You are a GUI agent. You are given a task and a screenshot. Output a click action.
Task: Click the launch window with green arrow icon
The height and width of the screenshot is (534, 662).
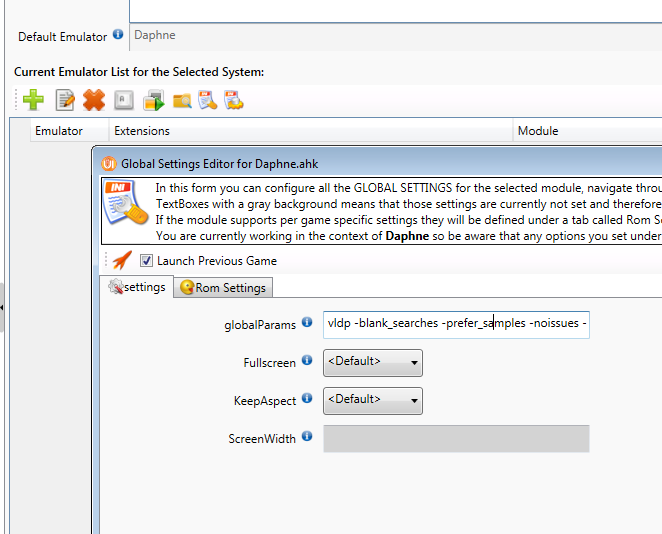click(154, 100)
